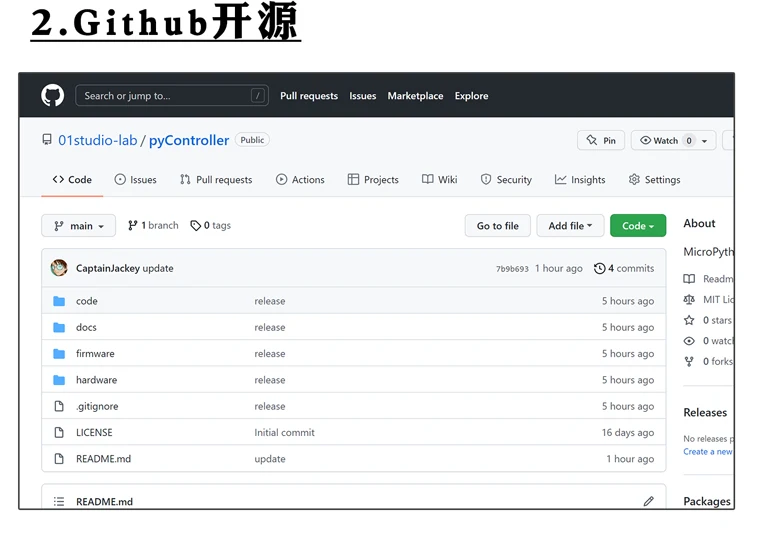Expand the main branch selector dropdown
The image size is (784, 550).
[x=78, y=226]
